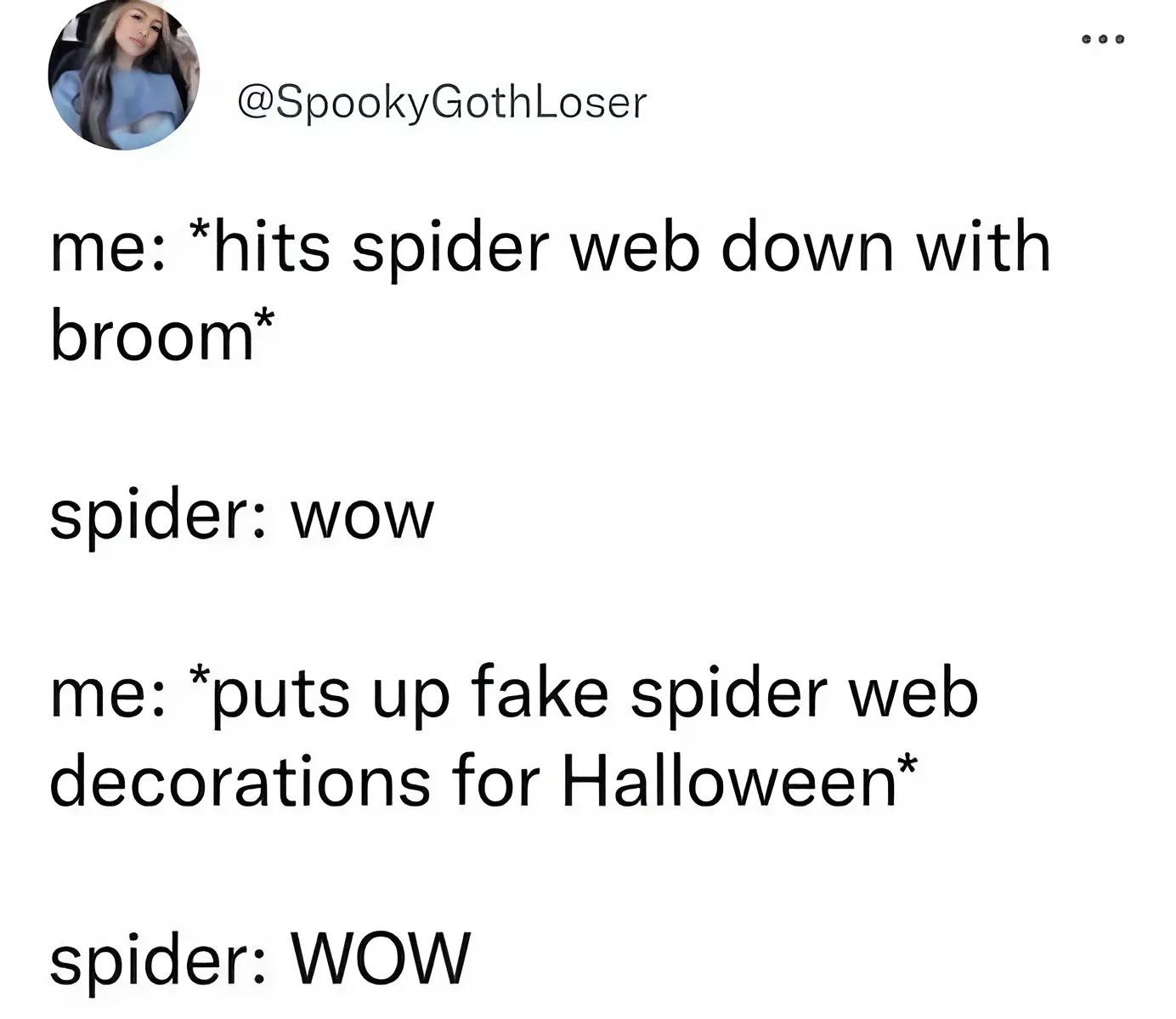
Task: Click the word "broom*" in the tweet
Action: 163,335
